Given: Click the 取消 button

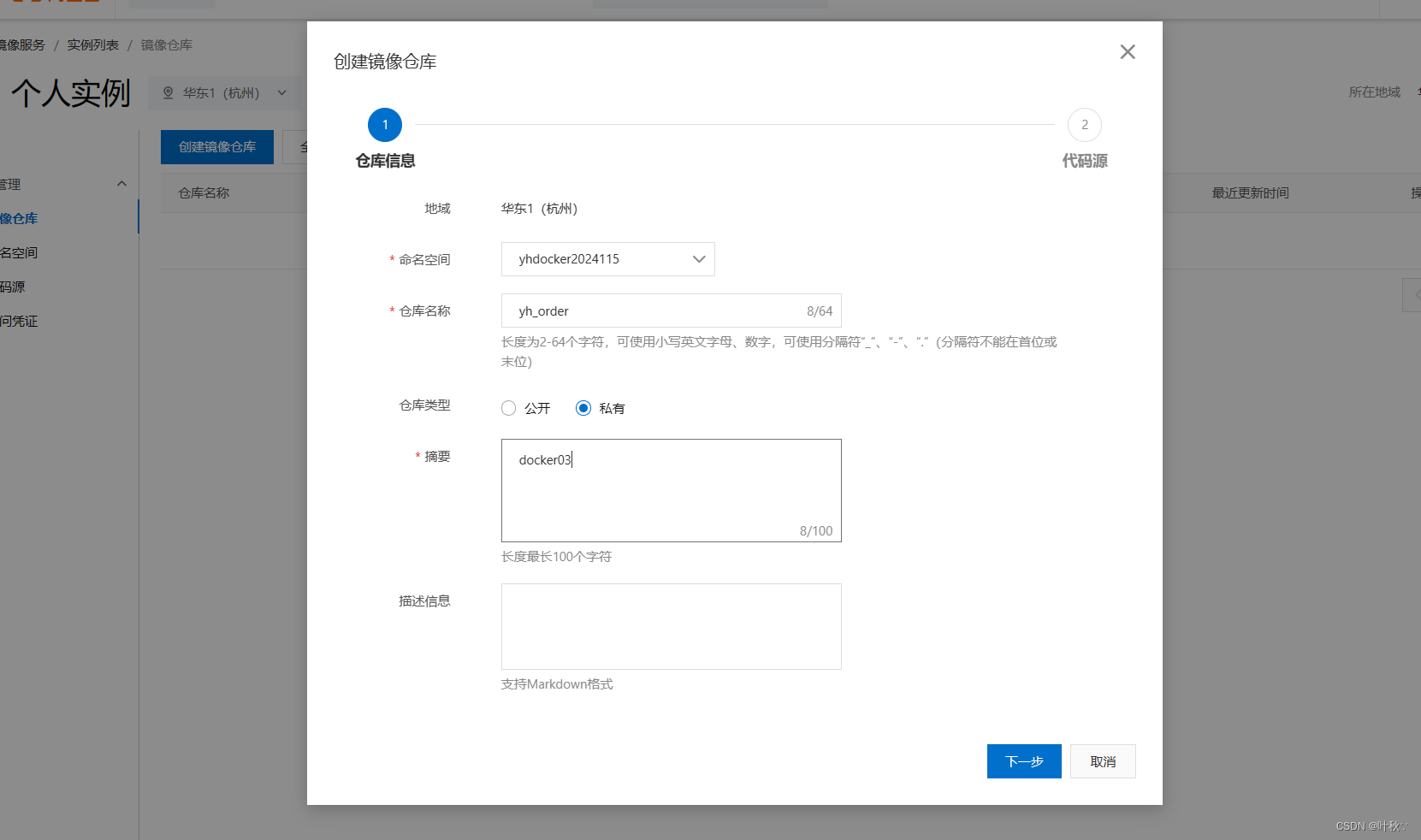Looking at the screenshot, I should [x=1103, y=761].
